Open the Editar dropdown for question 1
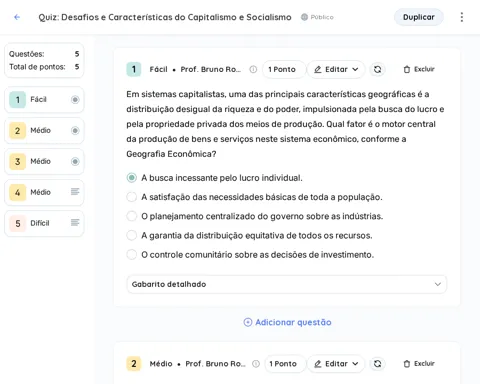The width and height of the screenshot is (480, 384). [336, 69]
